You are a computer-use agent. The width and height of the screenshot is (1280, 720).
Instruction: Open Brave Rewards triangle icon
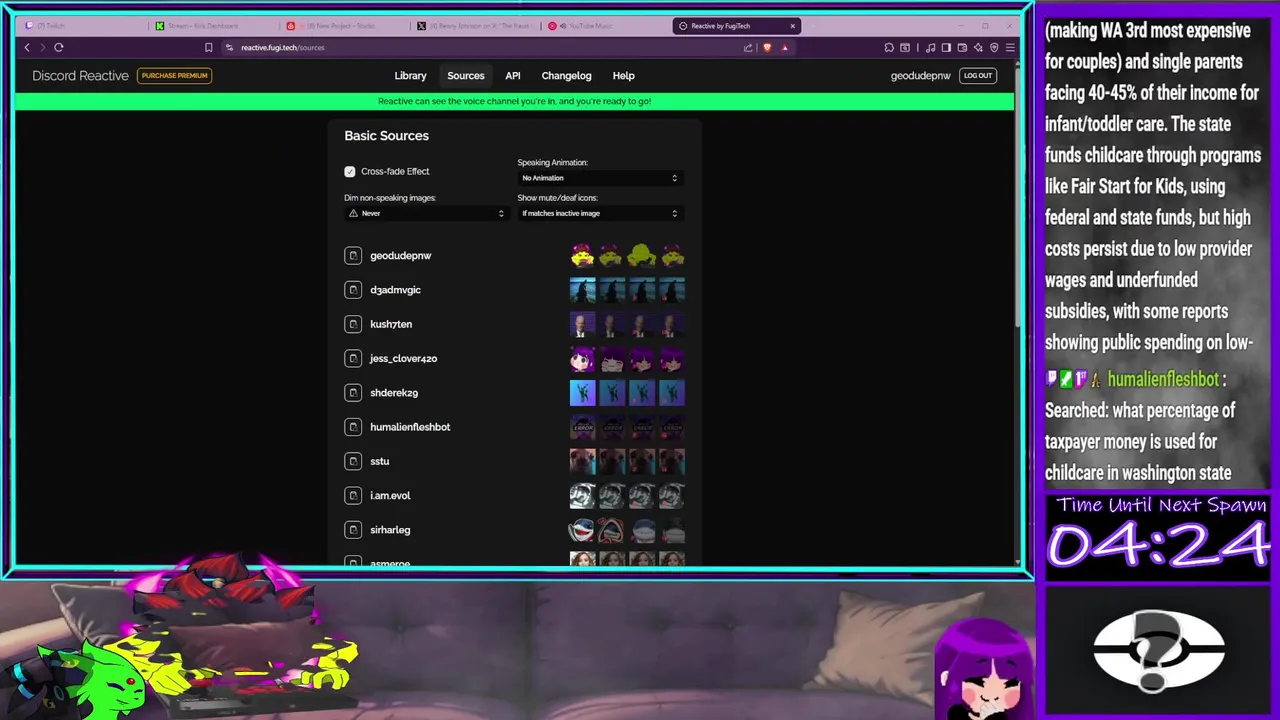tap(785, 47)
